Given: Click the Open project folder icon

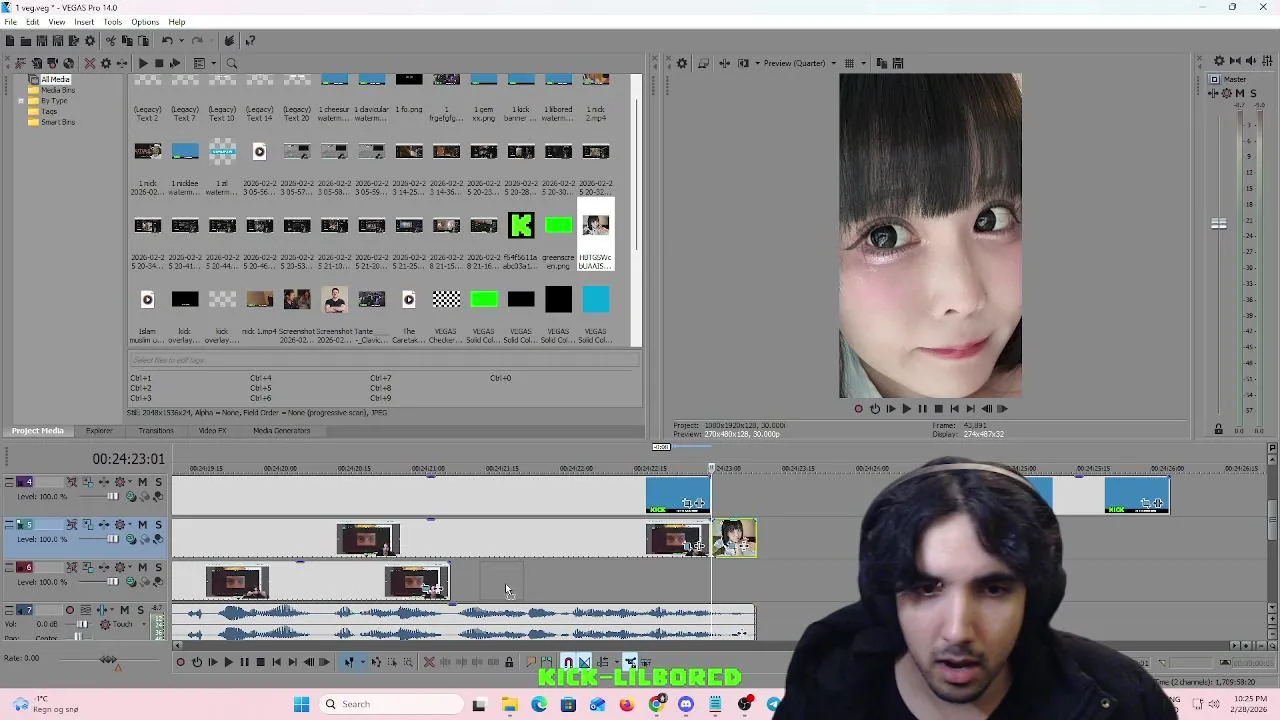Looking at the screenshot, I should (x=26, y=41).
